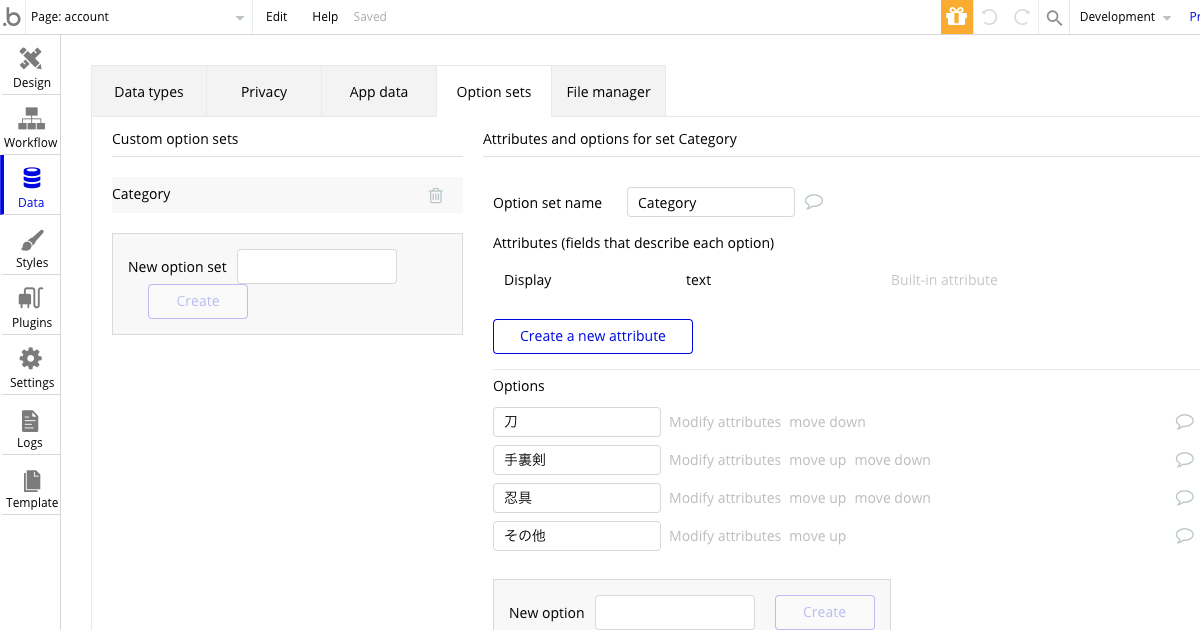Click comment icon beside option set name
Image resolution: width=1200 pixels, height=630 pixels.
(814, 202)
